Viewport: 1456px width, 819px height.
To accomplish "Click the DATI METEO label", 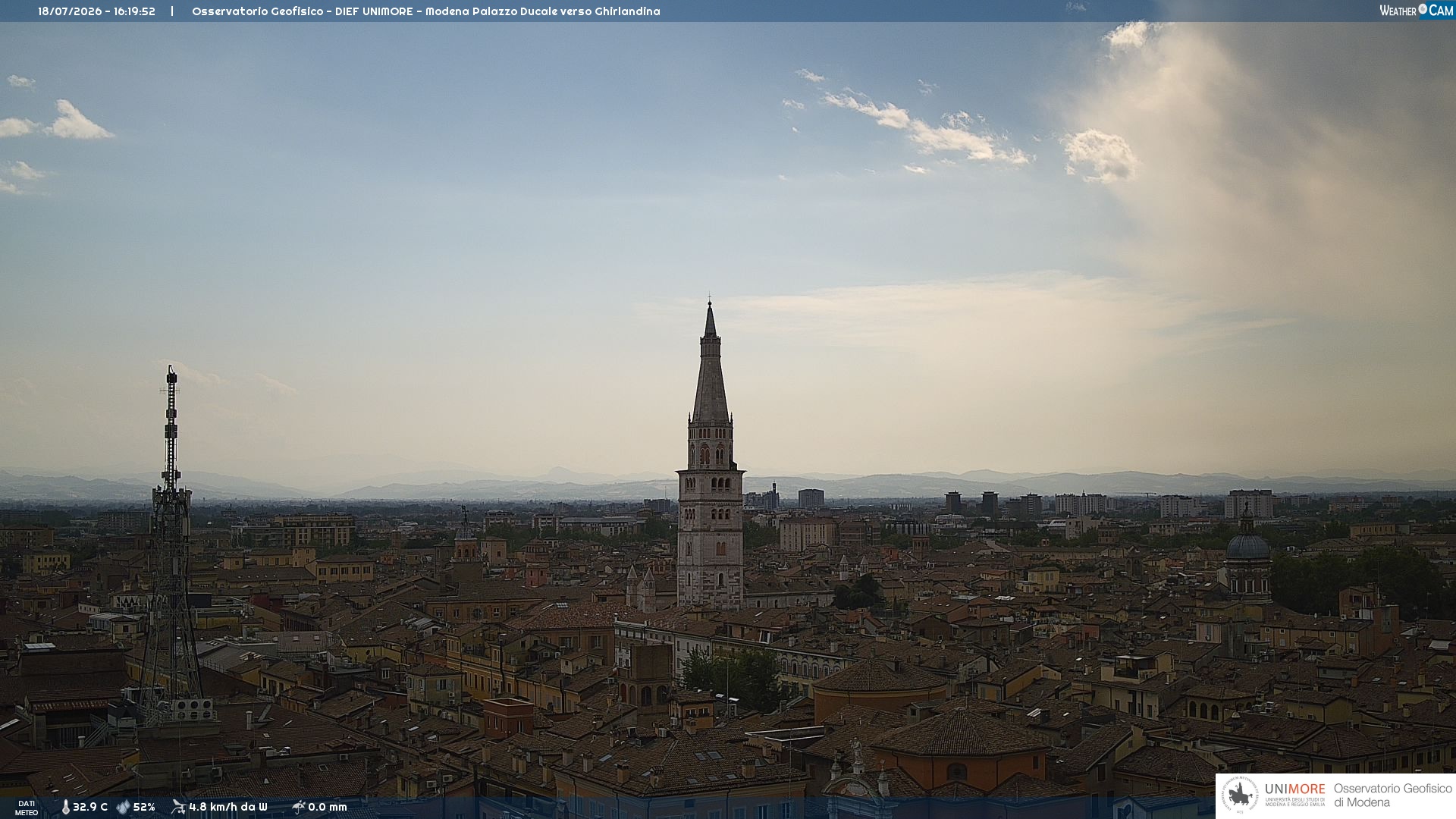I will coord(27,808).
